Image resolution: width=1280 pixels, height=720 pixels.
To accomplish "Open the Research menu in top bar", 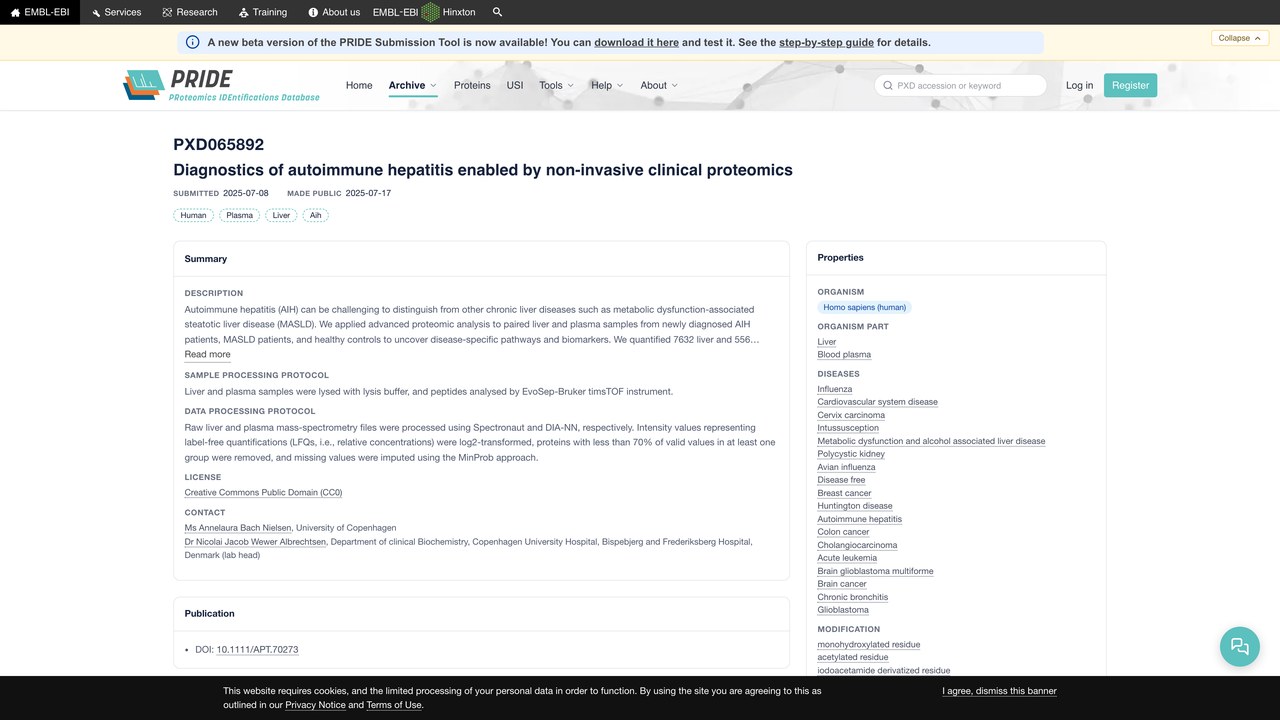I will point(190,12).
